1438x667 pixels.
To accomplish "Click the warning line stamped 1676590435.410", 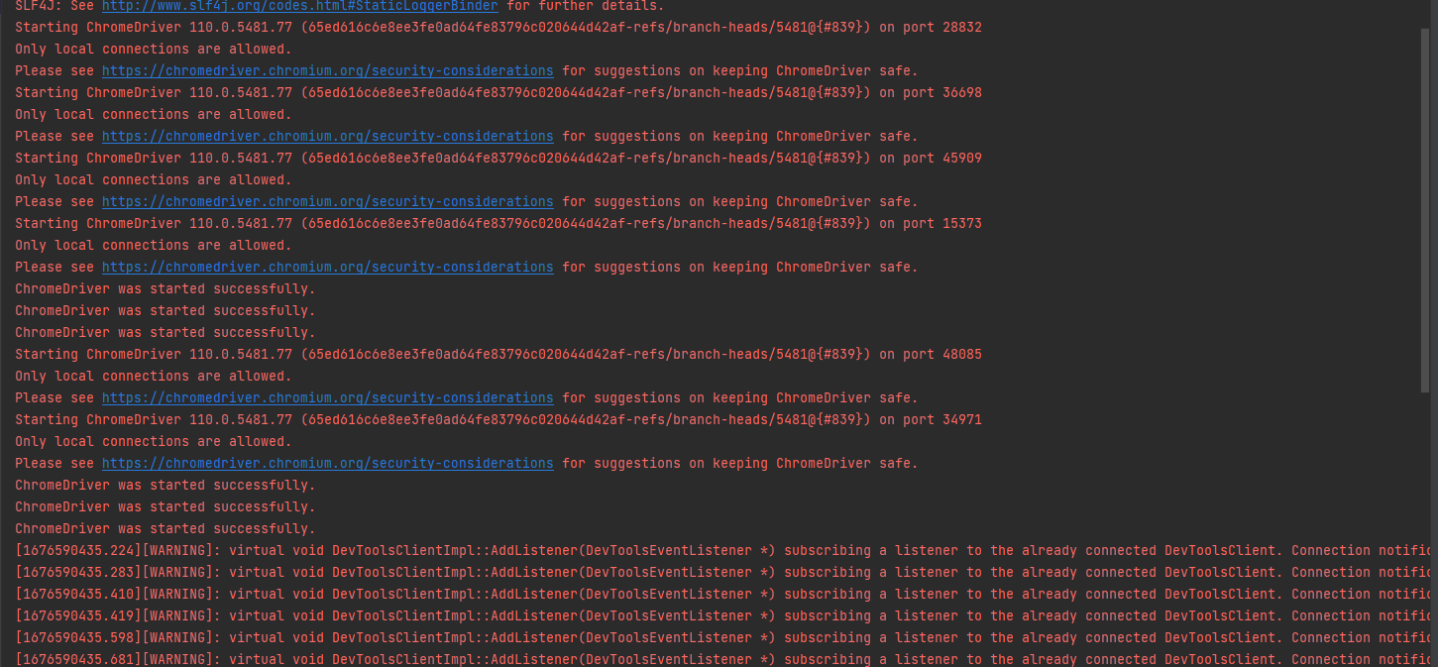I will (722, 594).
